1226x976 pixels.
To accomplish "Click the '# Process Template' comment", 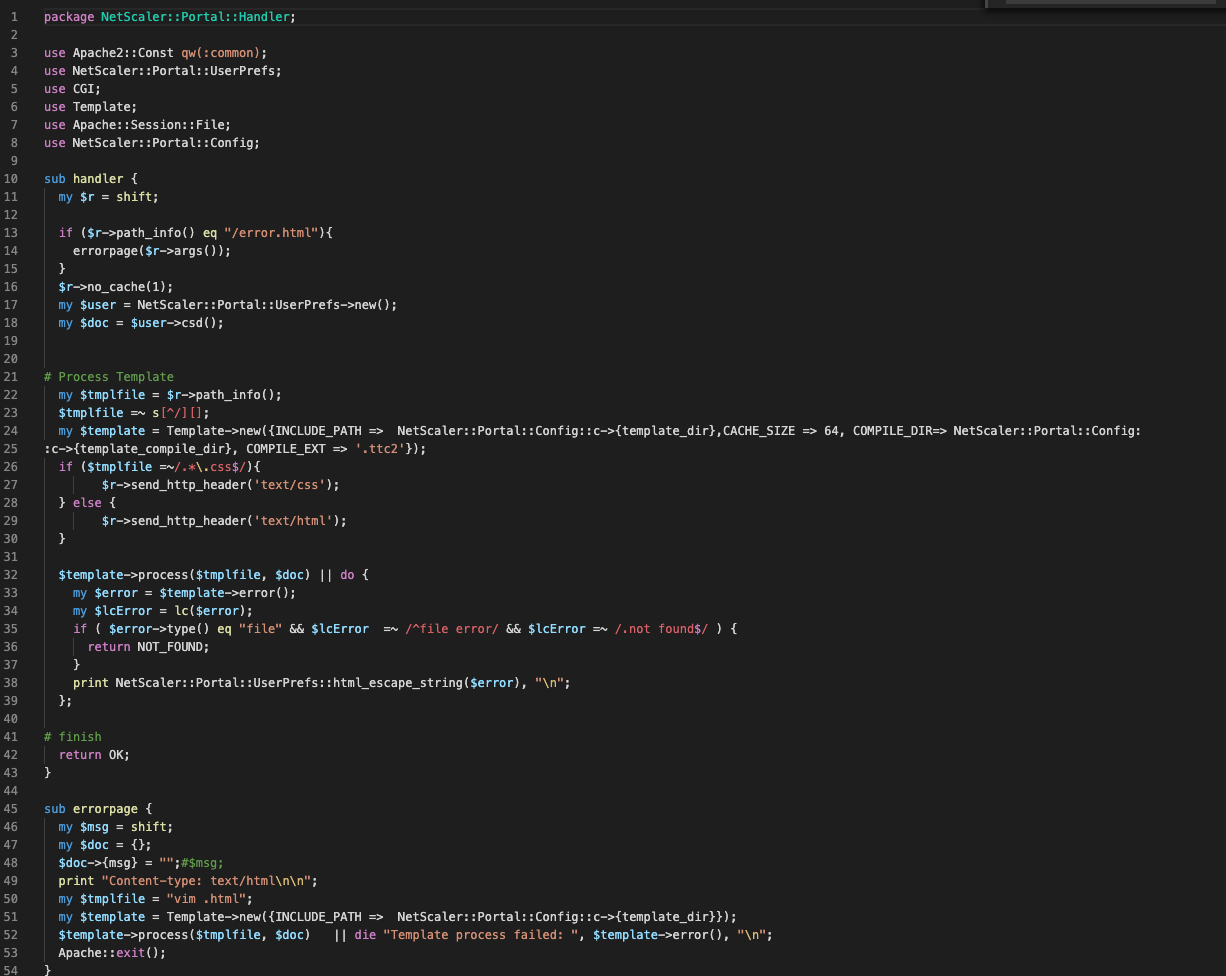I will pyautogui.click(x=109, y=377).
